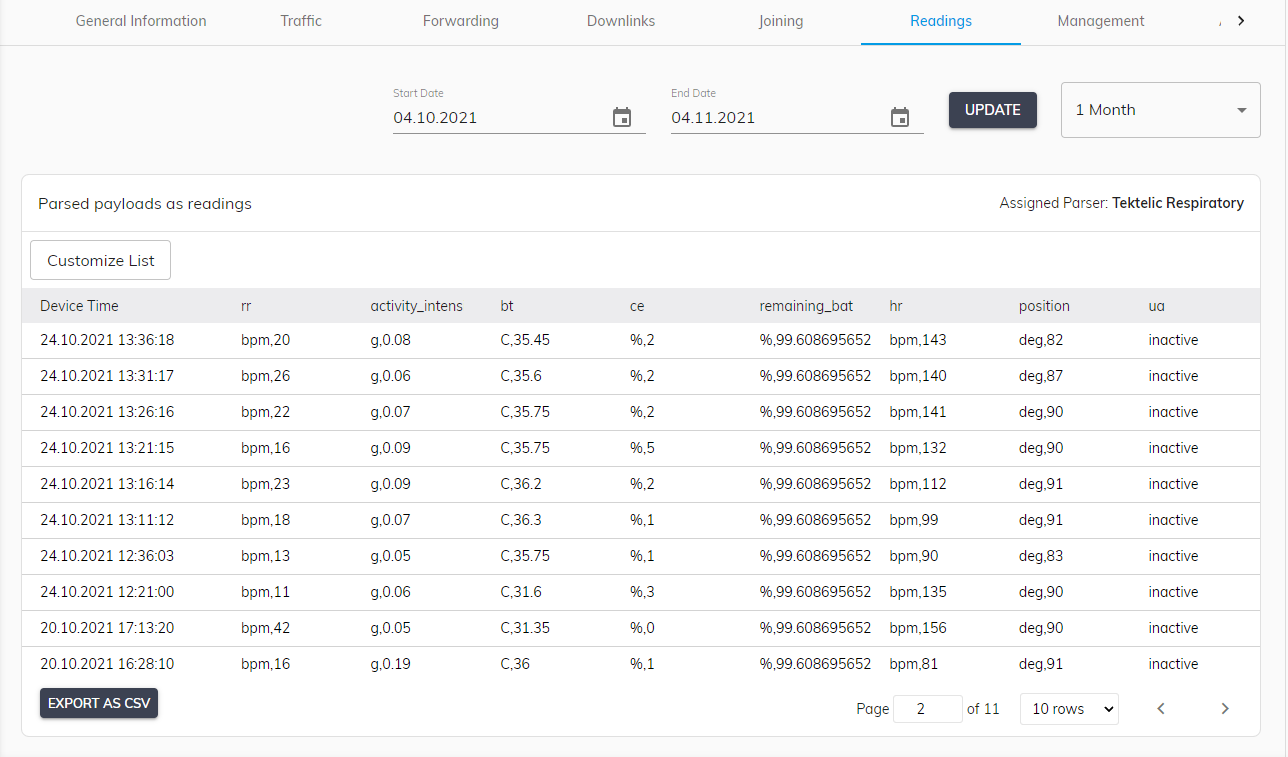Click the UPDATE button

pos(993,110)
